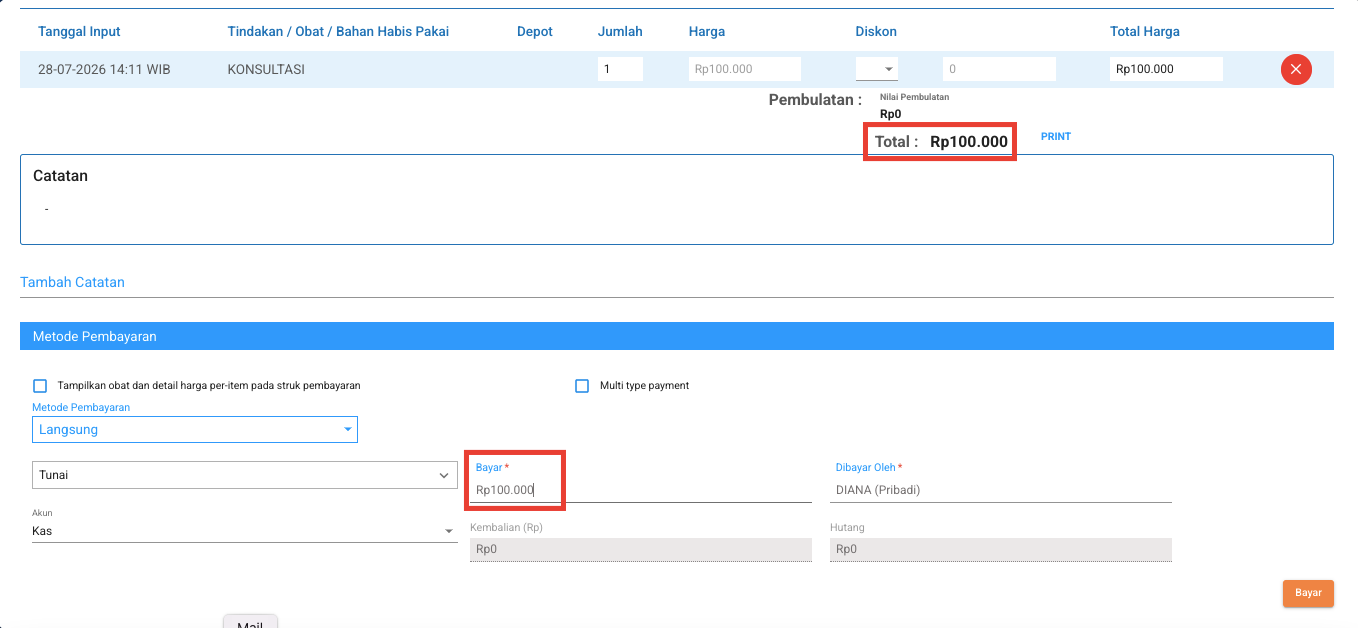Open the Metode Pembayaran Langsung dropdown
Viewport: 1358px width, 628px height.
coord(195,430)
